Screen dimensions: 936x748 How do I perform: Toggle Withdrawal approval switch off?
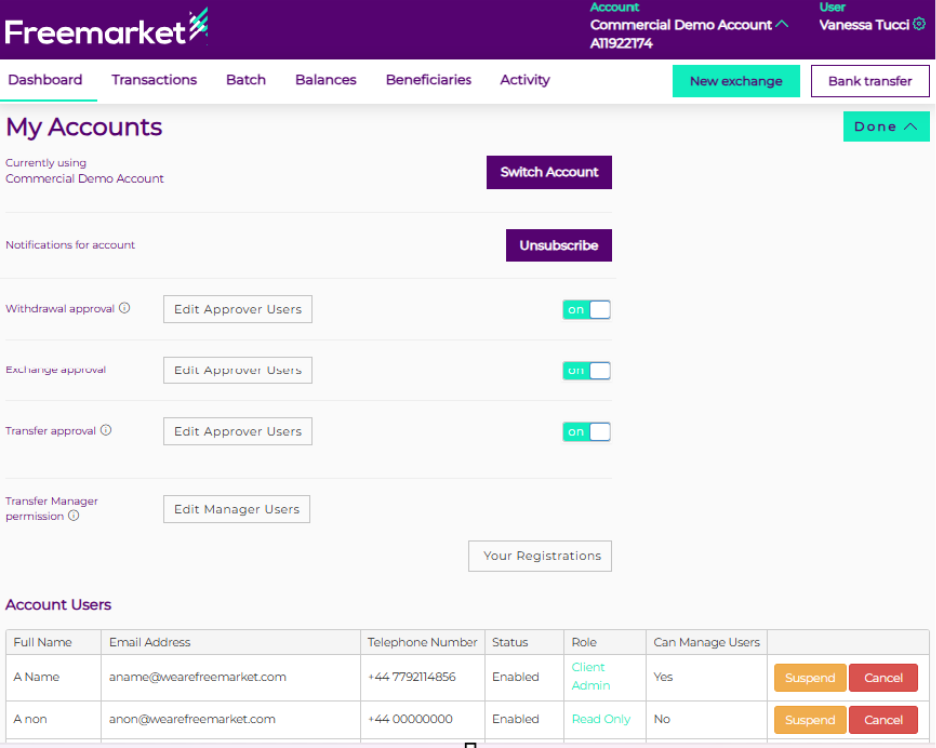coord(586,310)
